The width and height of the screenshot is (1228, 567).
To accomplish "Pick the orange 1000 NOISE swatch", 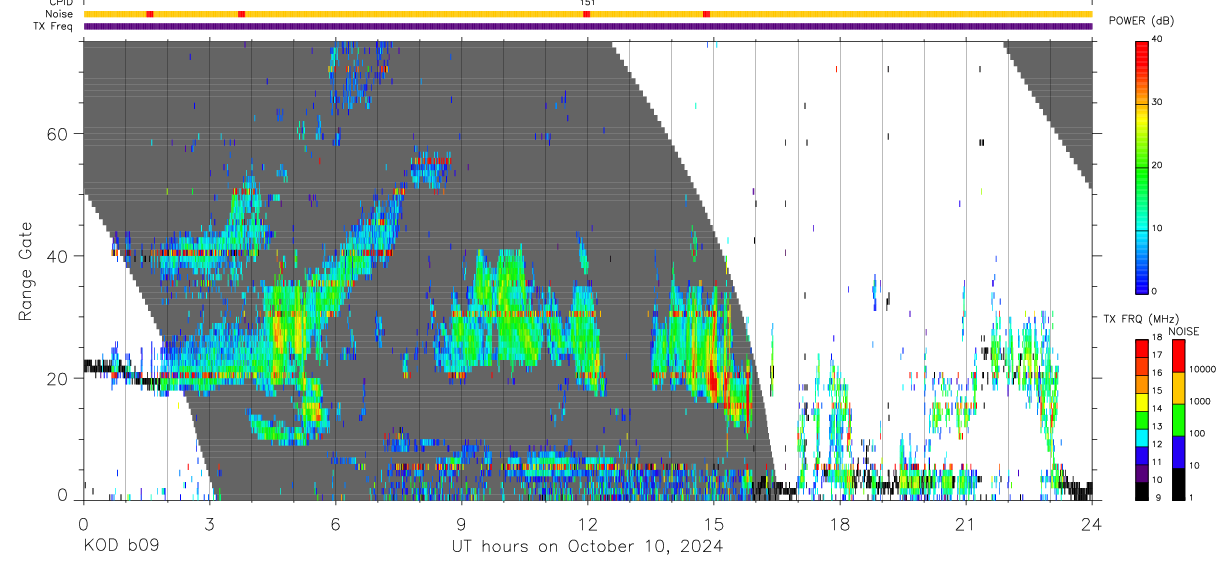I will pyautogui.click(x=1179, y=388).
